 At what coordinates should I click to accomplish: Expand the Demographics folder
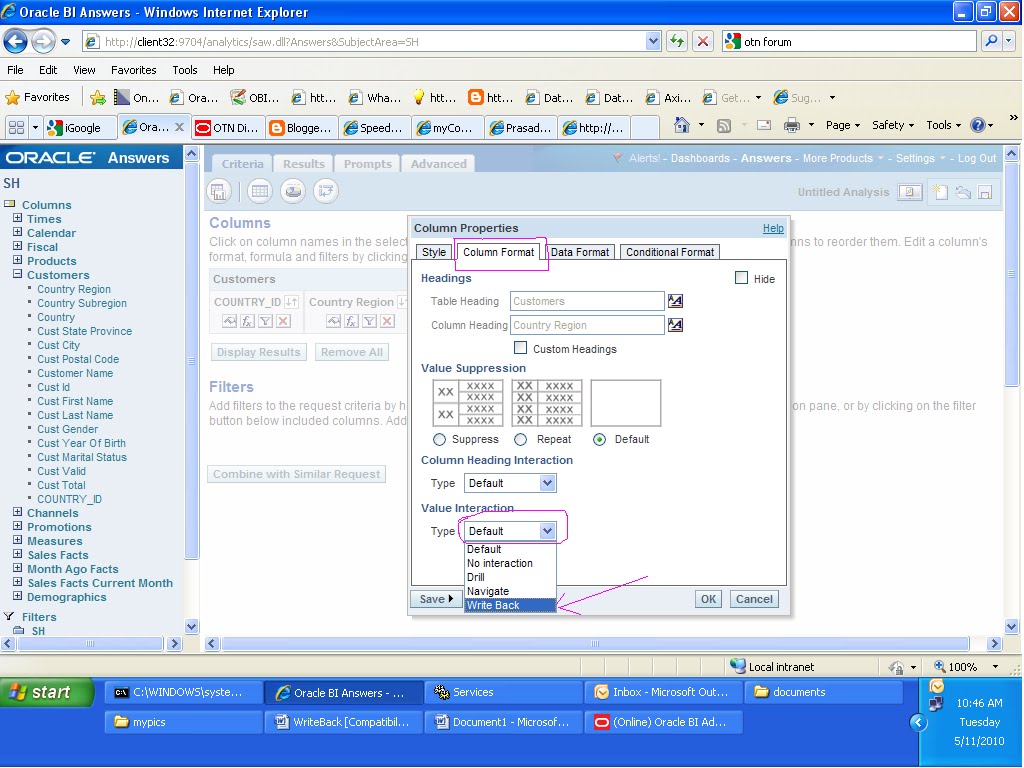click(18, 596)
